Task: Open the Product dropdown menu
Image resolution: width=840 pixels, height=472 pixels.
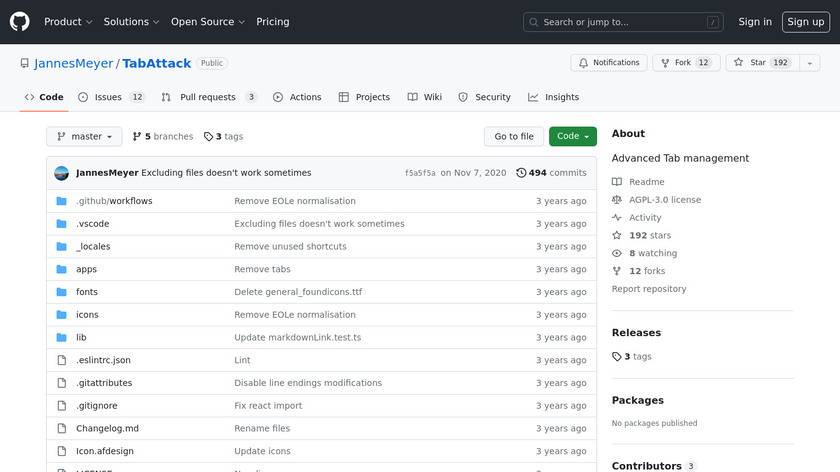Action: (x=68, y=22)
